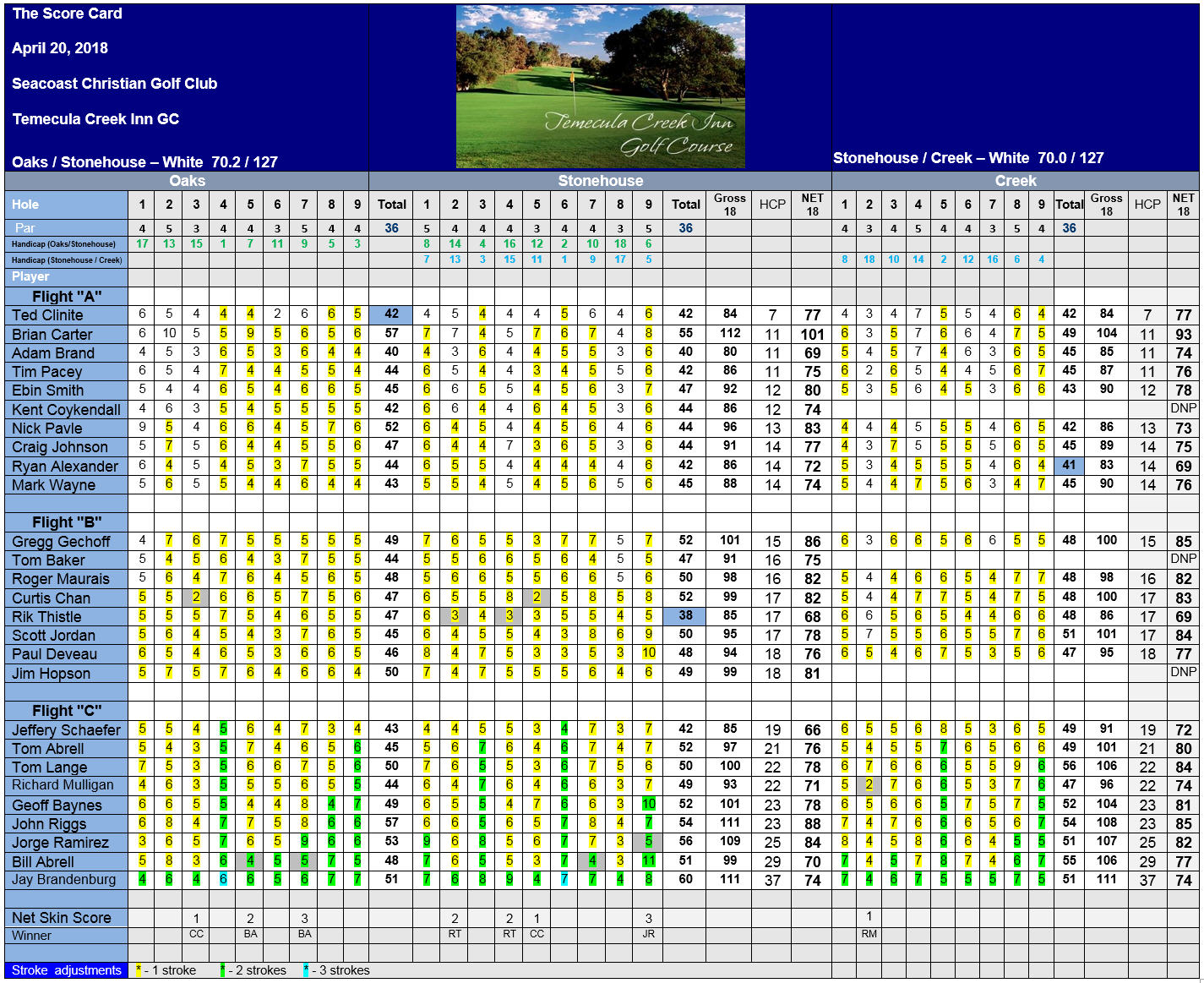
Task: Click player name Nick Pavle
Action: tap(47, 429)
